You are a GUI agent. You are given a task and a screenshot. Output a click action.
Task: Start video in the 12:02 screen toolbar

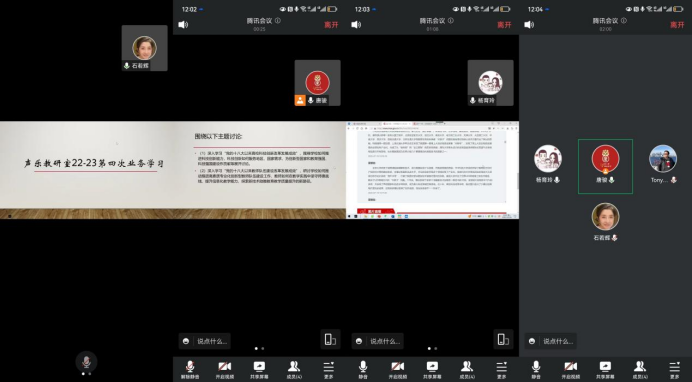click(224, 370)
